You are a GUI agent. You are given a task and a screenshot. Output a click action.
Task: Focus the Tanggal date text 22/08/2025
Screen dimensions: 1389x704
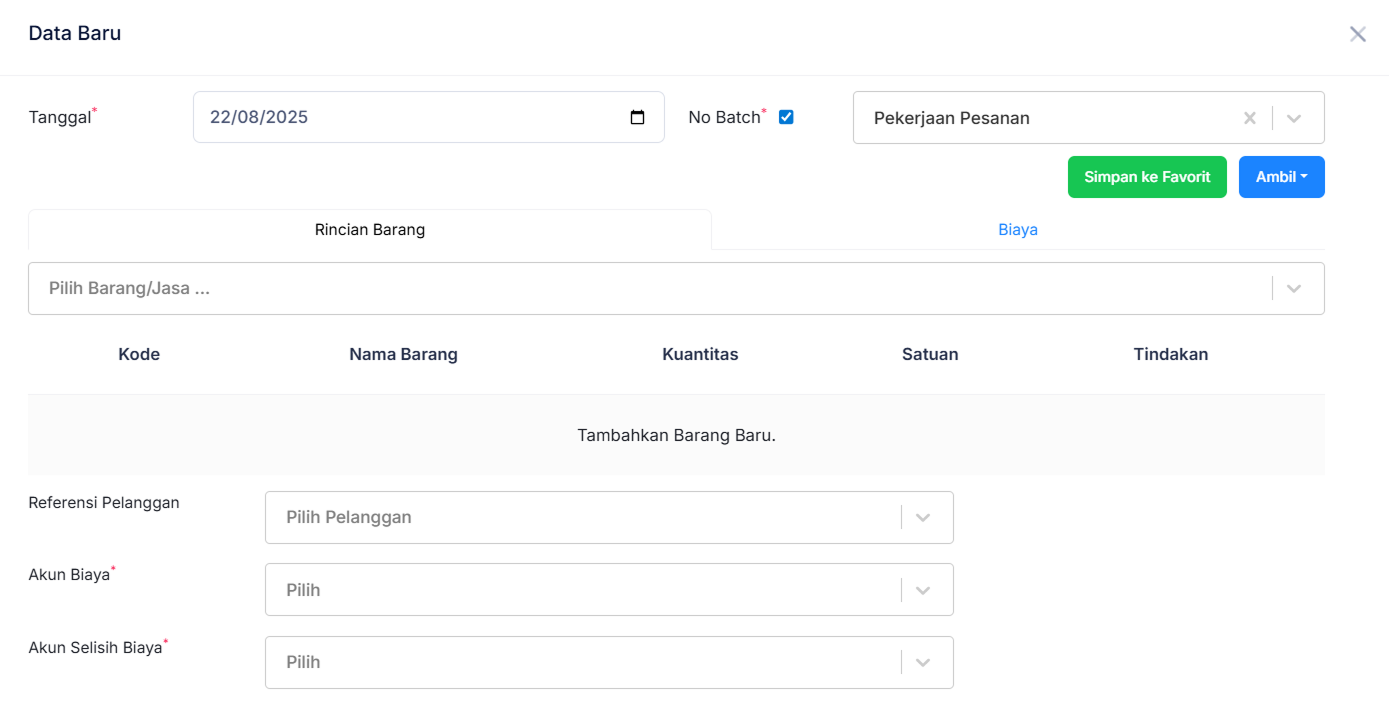pyautogui.click(x=259, y=117)
